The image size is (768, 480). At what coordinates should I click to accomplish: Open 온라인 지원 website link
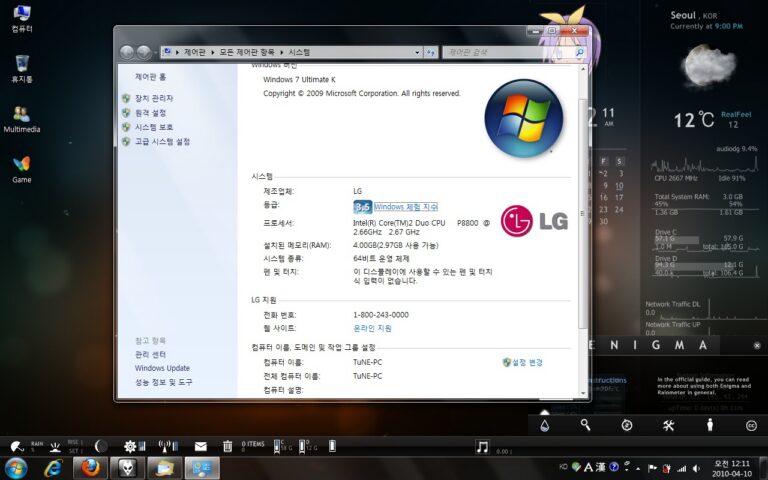point(372,328)
